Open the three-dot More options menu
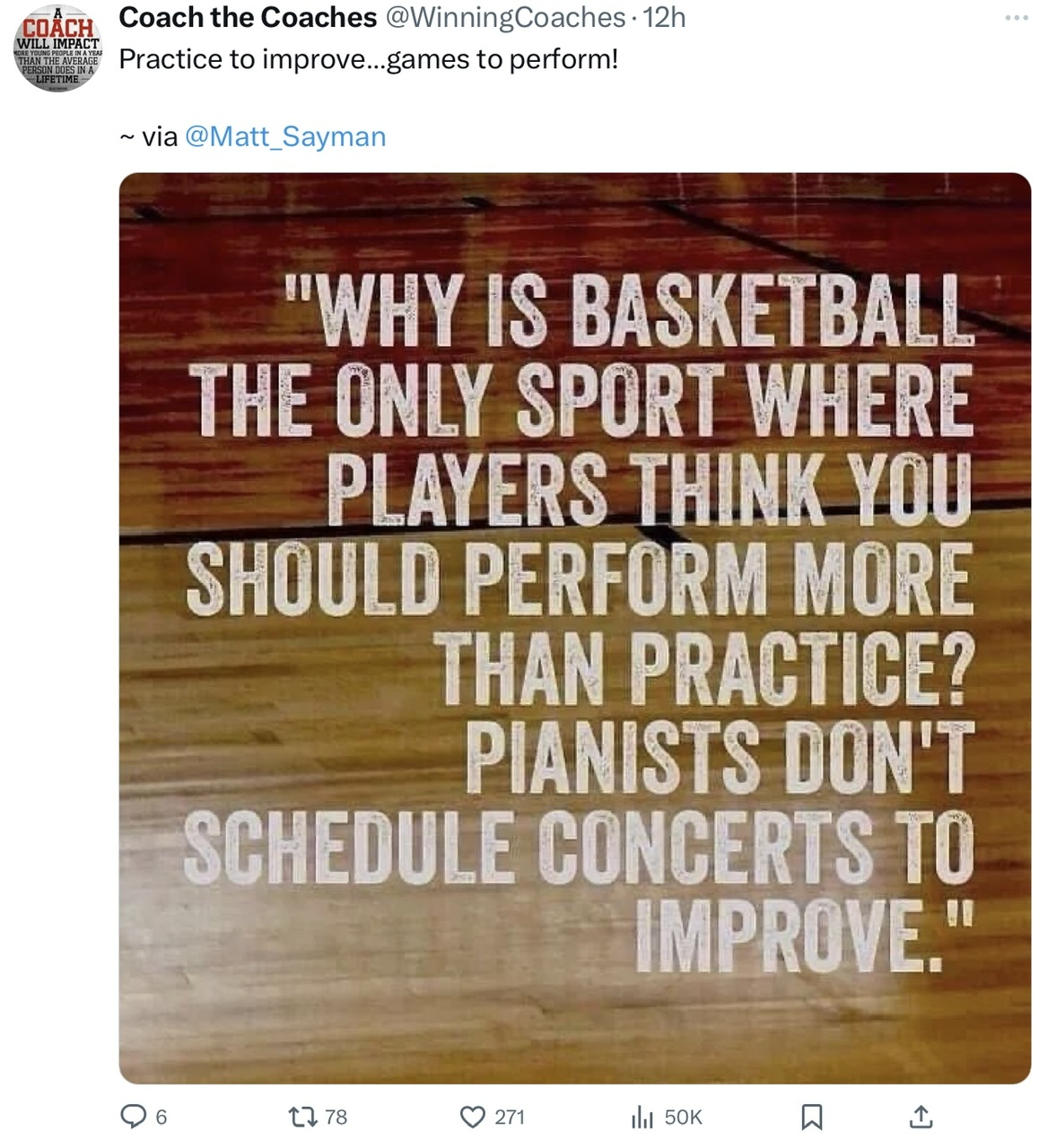The height and width of the screenshot is (1148, 1048). [x=1017, y=18]
